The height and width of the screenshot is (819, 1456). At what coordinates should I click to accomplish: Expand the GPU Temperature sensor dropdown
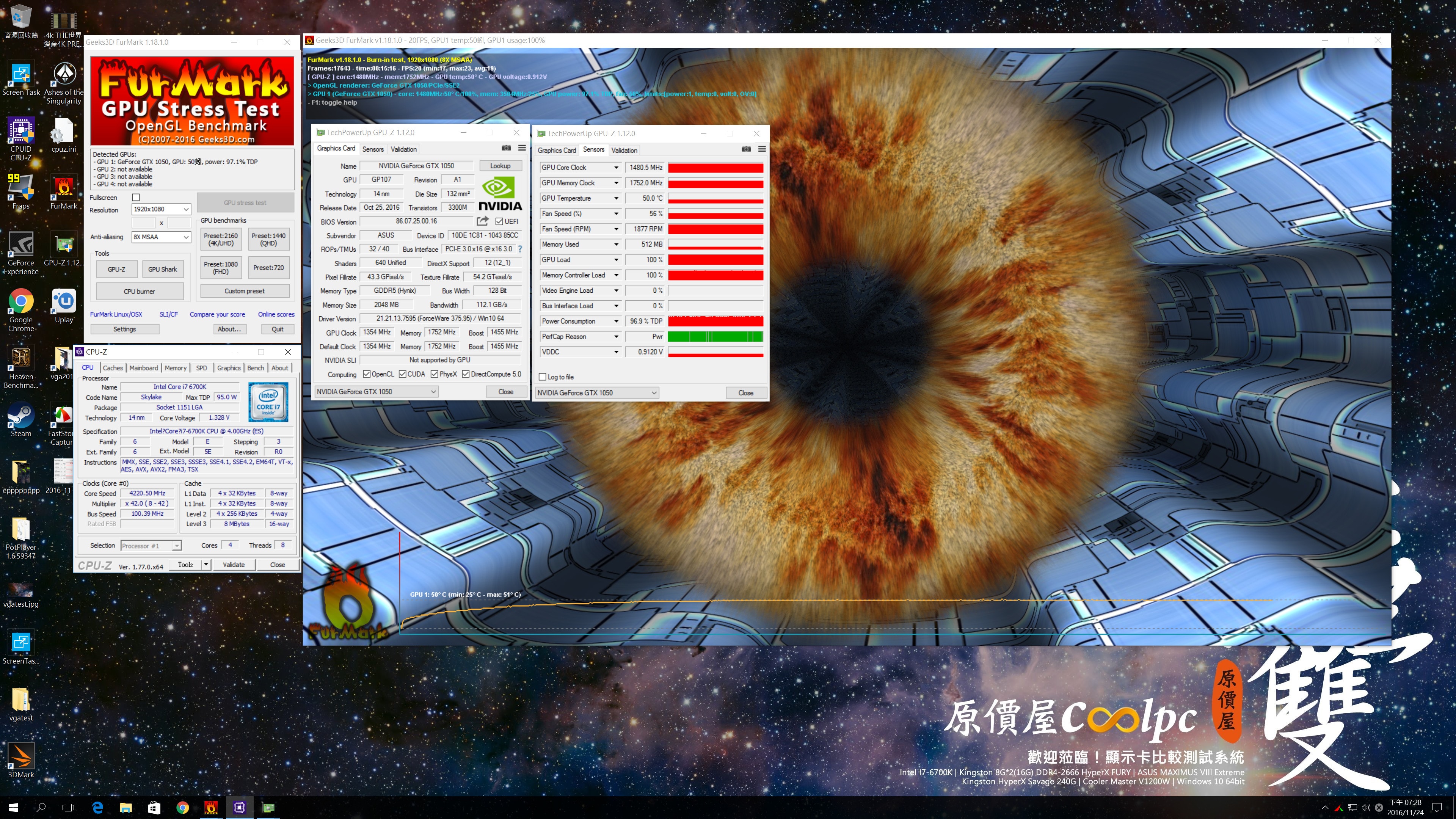[616, 198]
